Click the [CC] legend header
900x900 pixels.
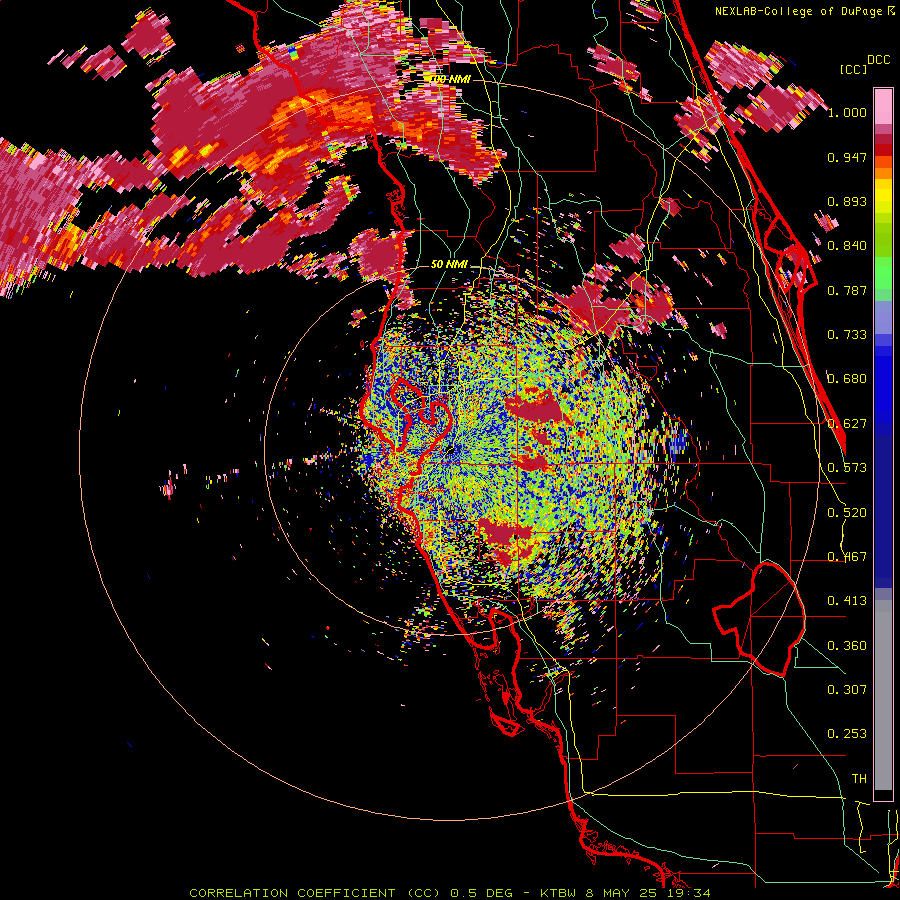pos(853,69)
